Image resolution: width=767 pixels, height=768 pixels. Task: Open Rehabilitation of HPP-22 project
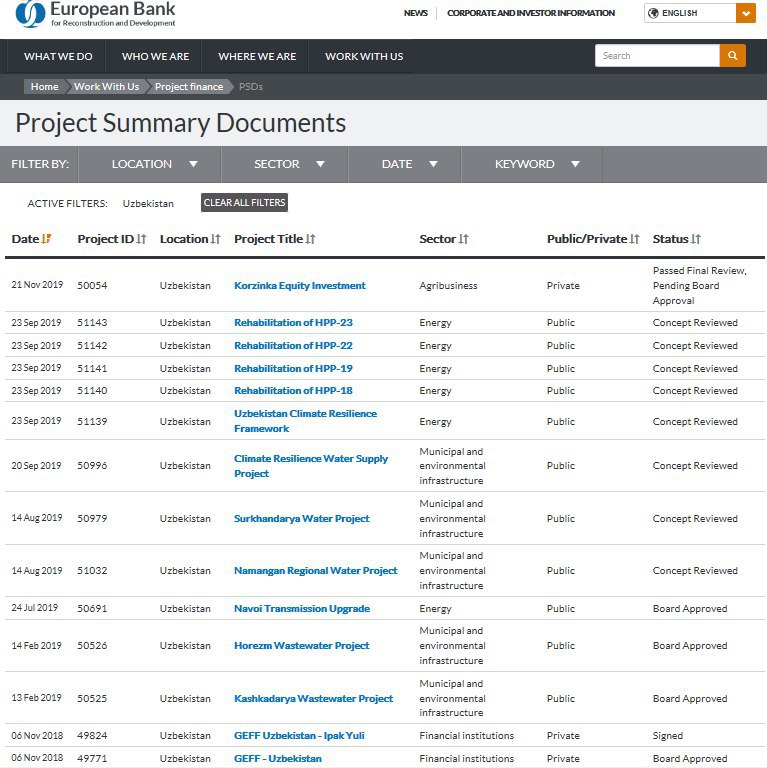click(x=293, y=346)
